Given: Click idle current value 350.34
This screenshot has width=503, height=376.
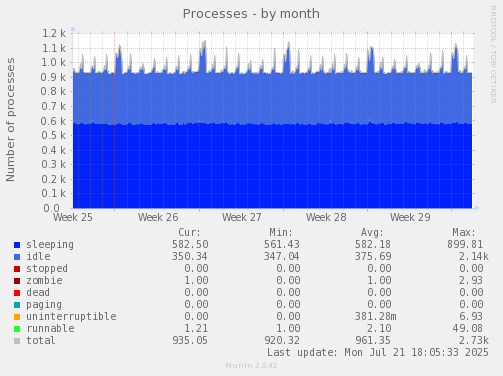Looking at the screenshot, I should [x=190, y=256].
